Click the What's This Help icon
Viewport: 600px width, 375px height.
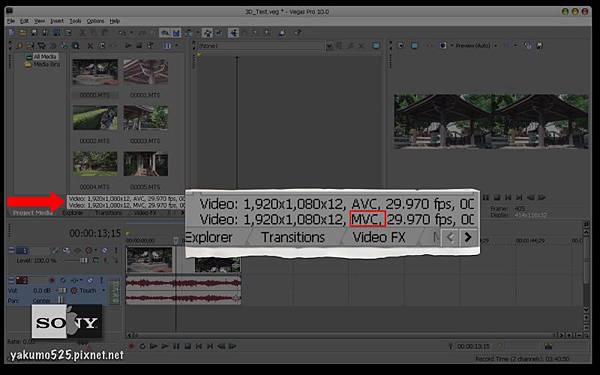tap(297, 33)
